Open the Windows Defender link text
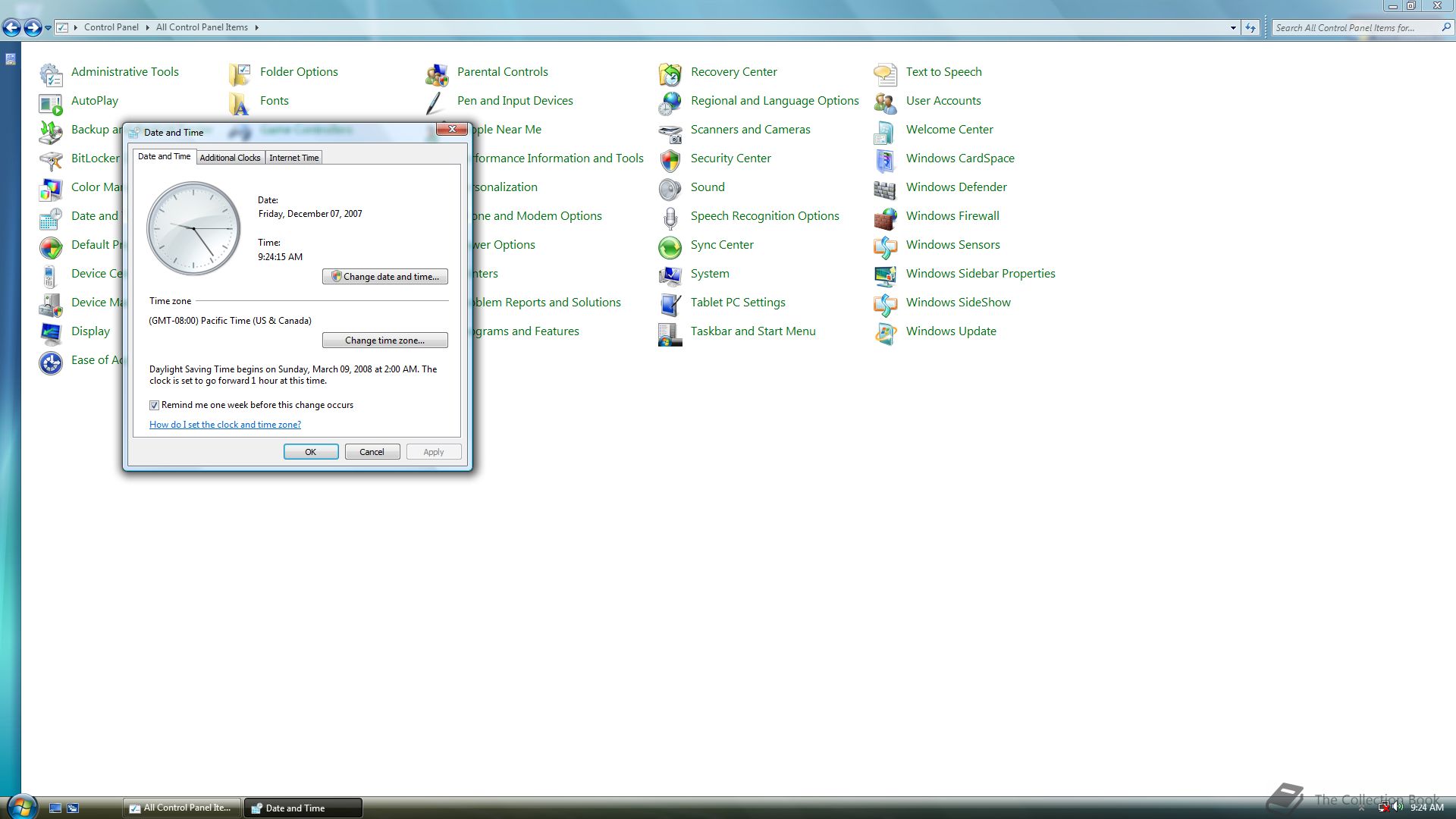The width and height of the screenshot is (1456, 819). coord(956,187)
